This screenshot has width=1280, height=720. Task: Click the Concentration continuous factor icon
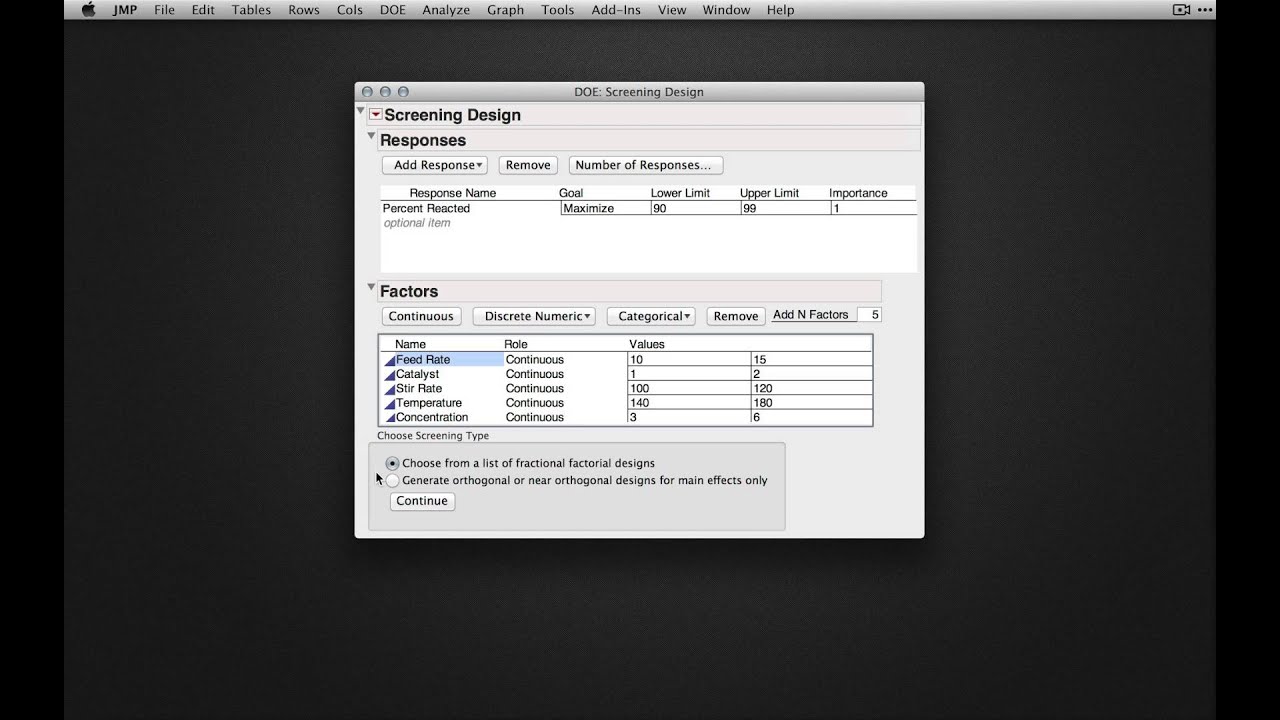tap(390, 418)
